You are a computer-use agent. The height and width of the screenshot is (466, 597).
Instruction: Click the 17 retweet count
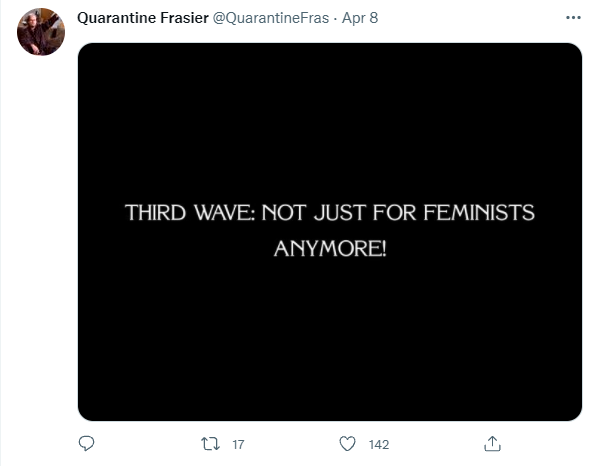(x=238, y=445)
